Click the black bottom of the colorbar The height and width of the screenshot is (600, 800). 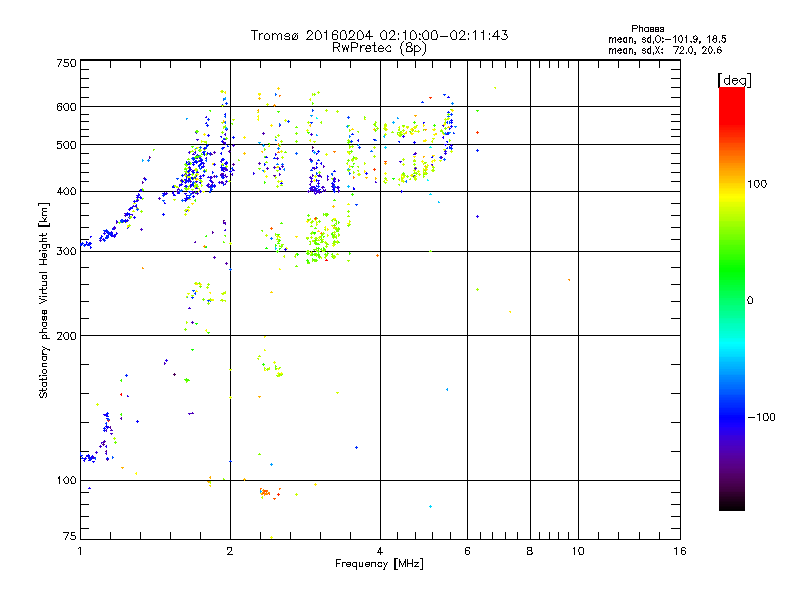[732, 505]
